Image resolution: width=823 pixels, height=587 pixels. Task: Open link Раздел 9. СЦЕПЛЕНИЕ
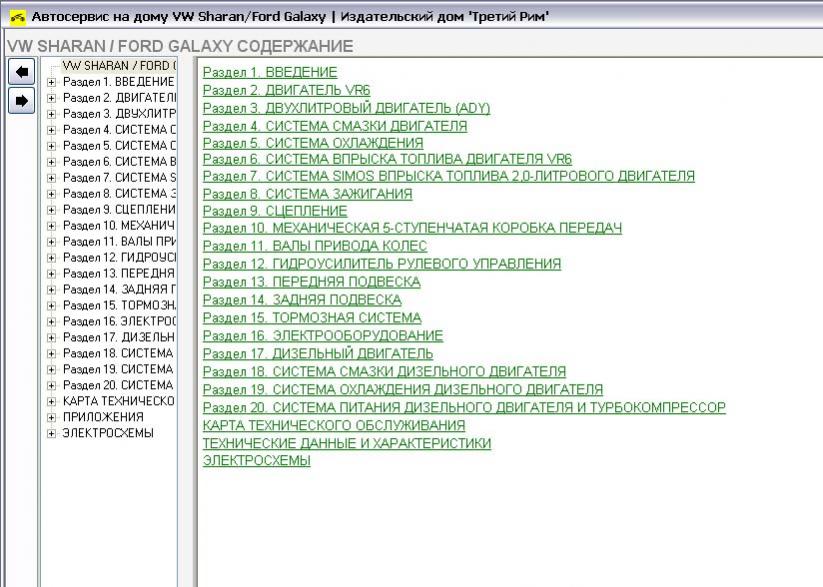[275, 211]
